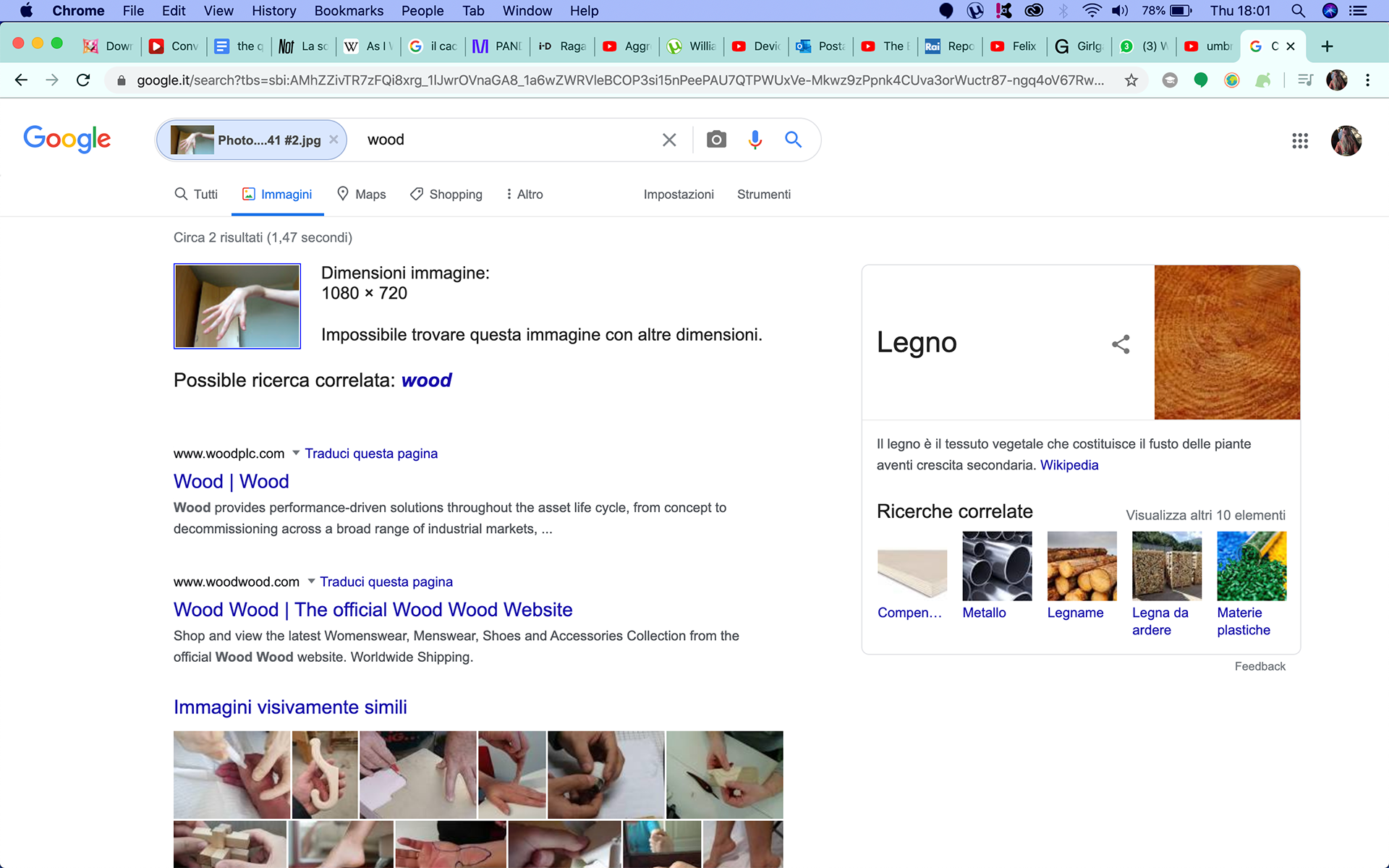Click the microphone voice search icon
The image size is (1389, 868).
point(755,140)
